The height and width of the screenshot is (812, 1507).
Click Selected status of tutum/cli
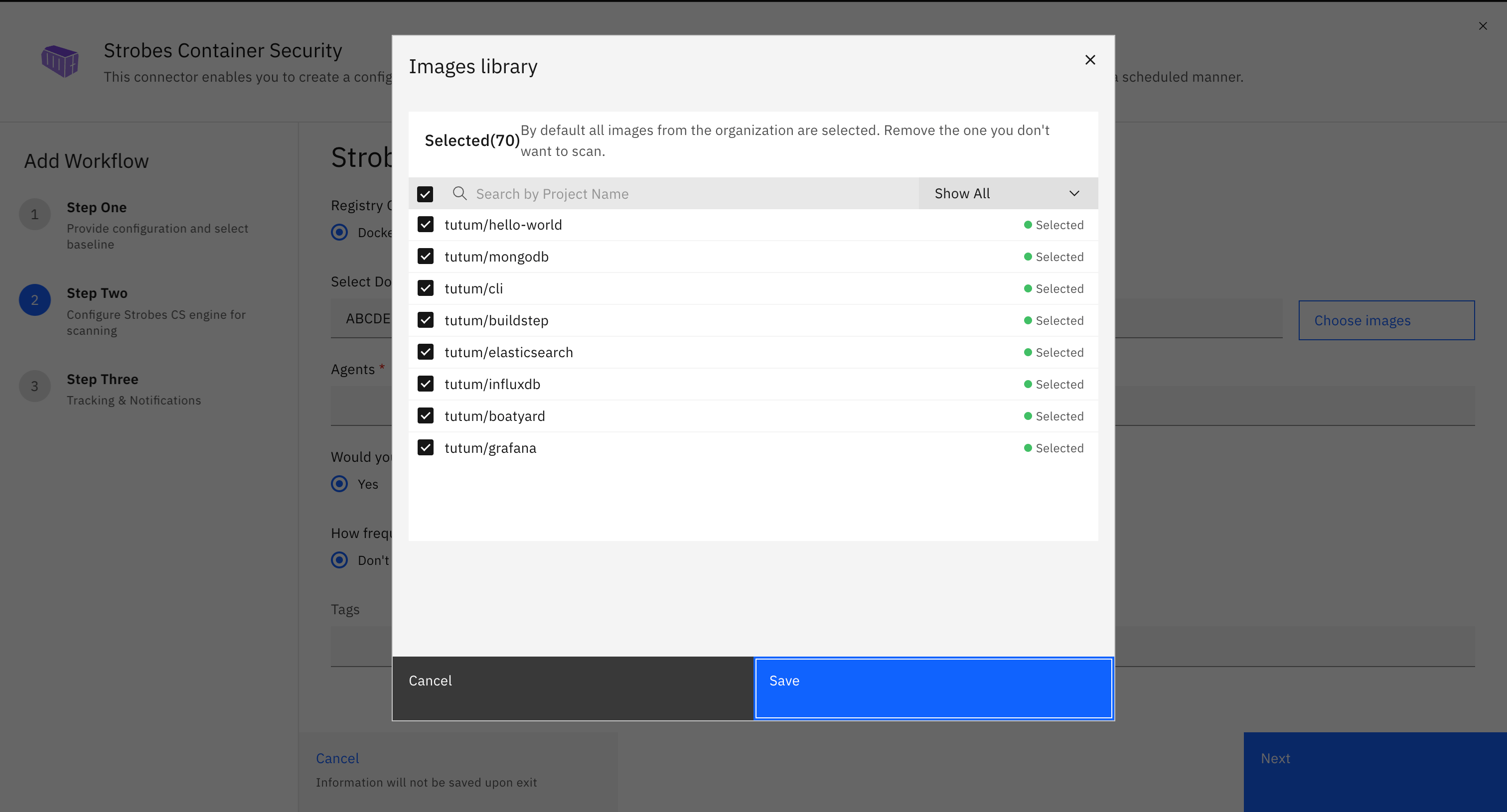tap(1054, 288)
